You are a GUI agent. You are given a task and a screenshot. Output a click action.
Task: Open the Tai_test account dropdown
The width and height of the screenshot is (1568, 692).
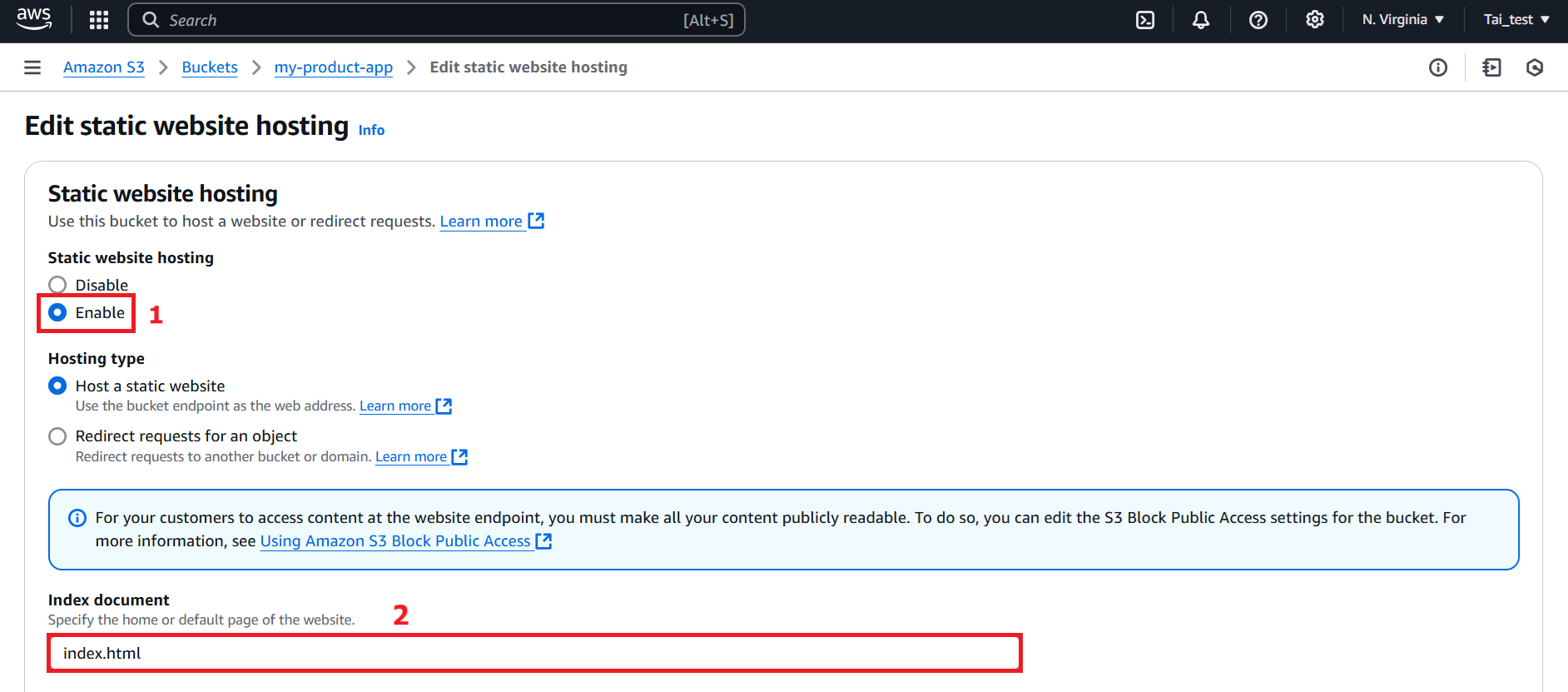[1516, 20]
